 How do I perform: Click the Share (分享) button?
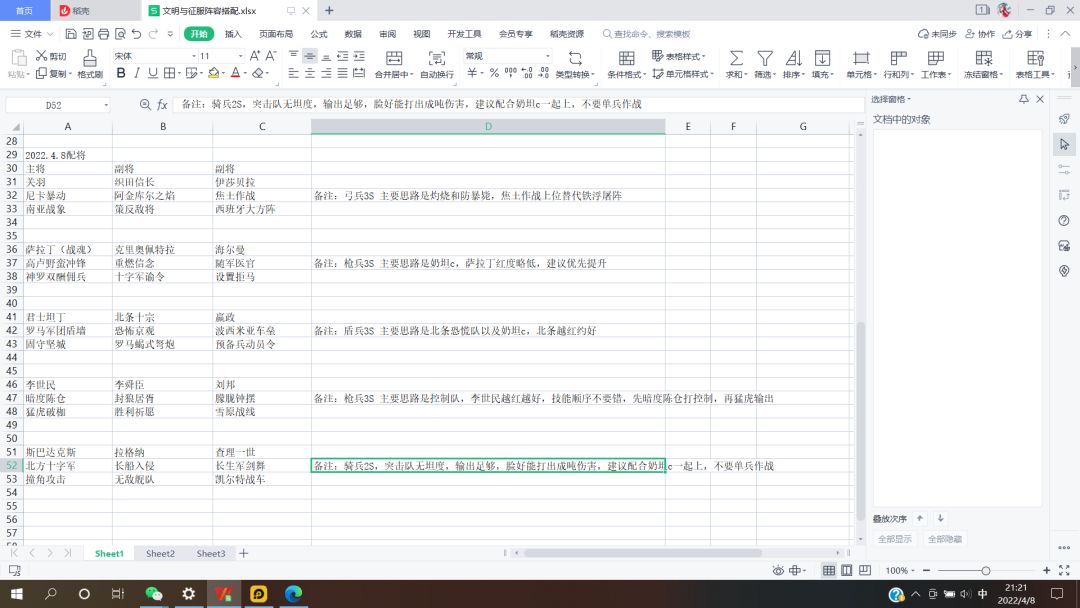pyautogui.click(x=1017, y=34)
